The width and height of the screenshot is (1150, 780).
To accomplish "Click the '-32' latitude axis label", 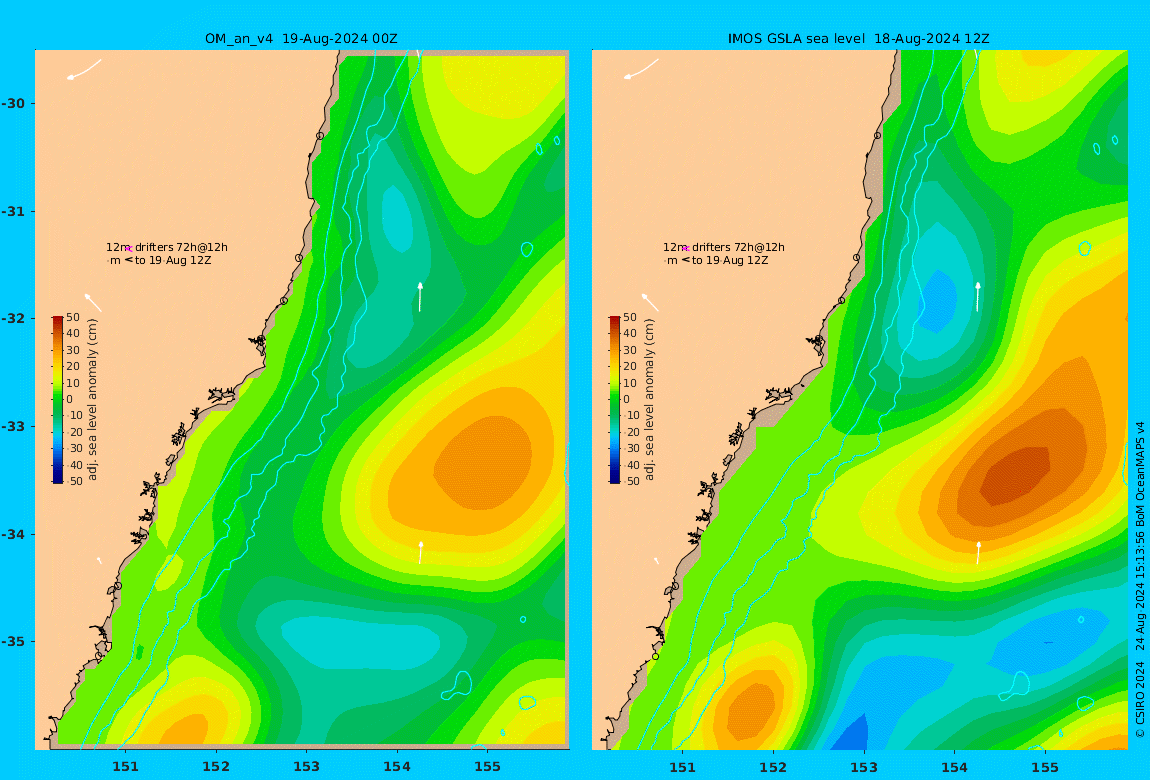I will tap(13, 318).
